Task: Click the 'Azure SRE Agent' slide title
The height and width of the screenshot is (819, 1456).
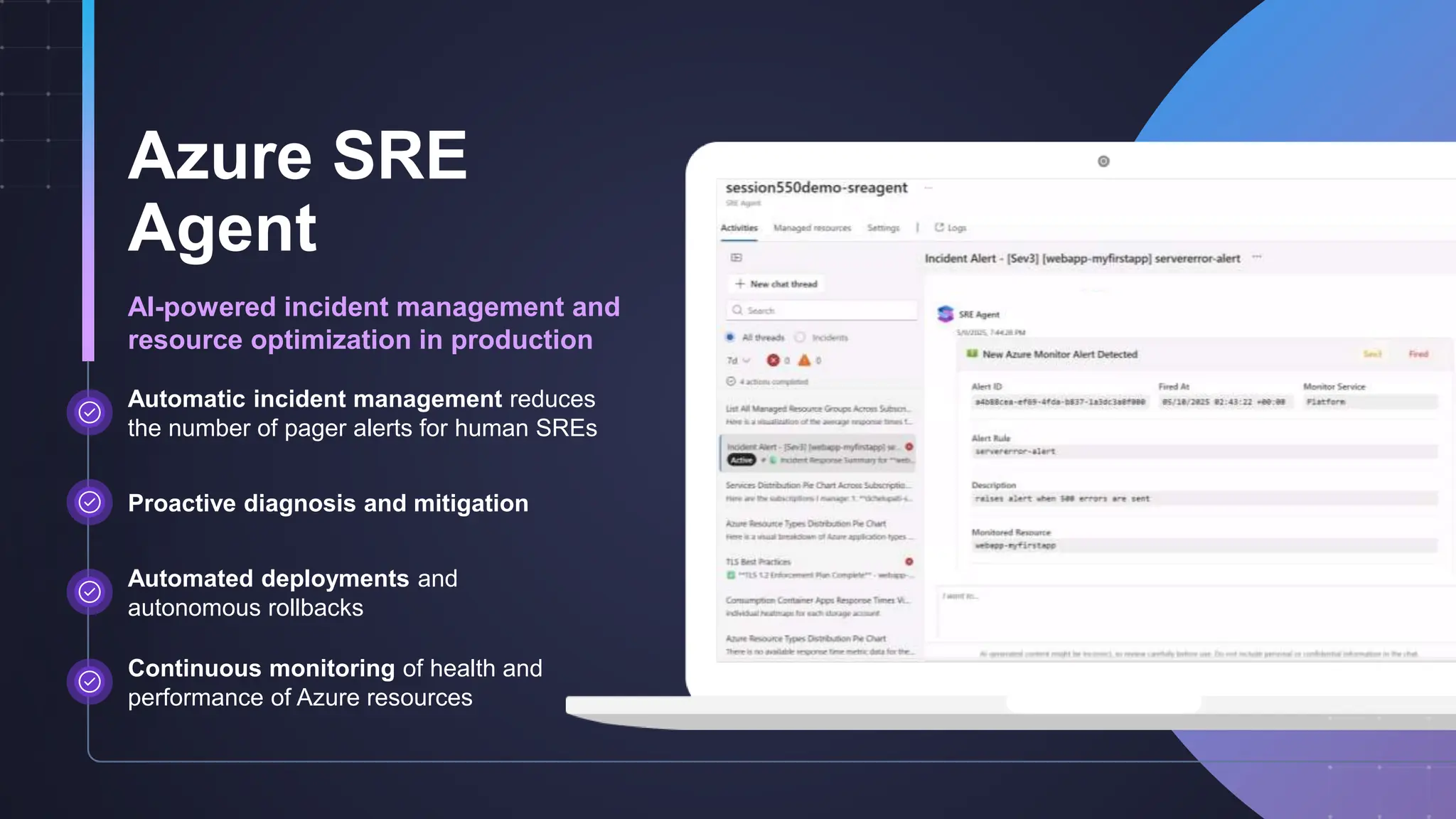Action: (x=297, y=191)
